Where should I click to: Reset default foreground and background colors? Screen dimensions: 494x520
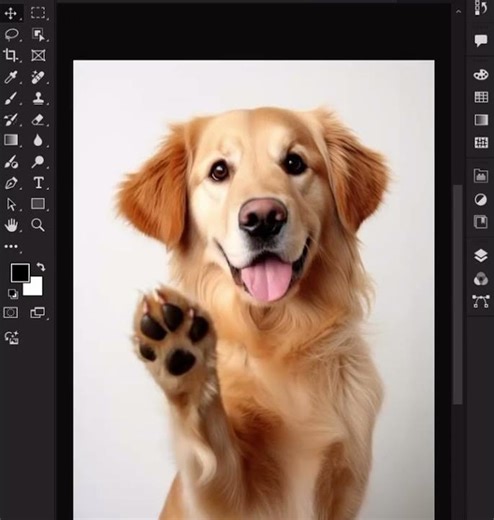[13, 294]
